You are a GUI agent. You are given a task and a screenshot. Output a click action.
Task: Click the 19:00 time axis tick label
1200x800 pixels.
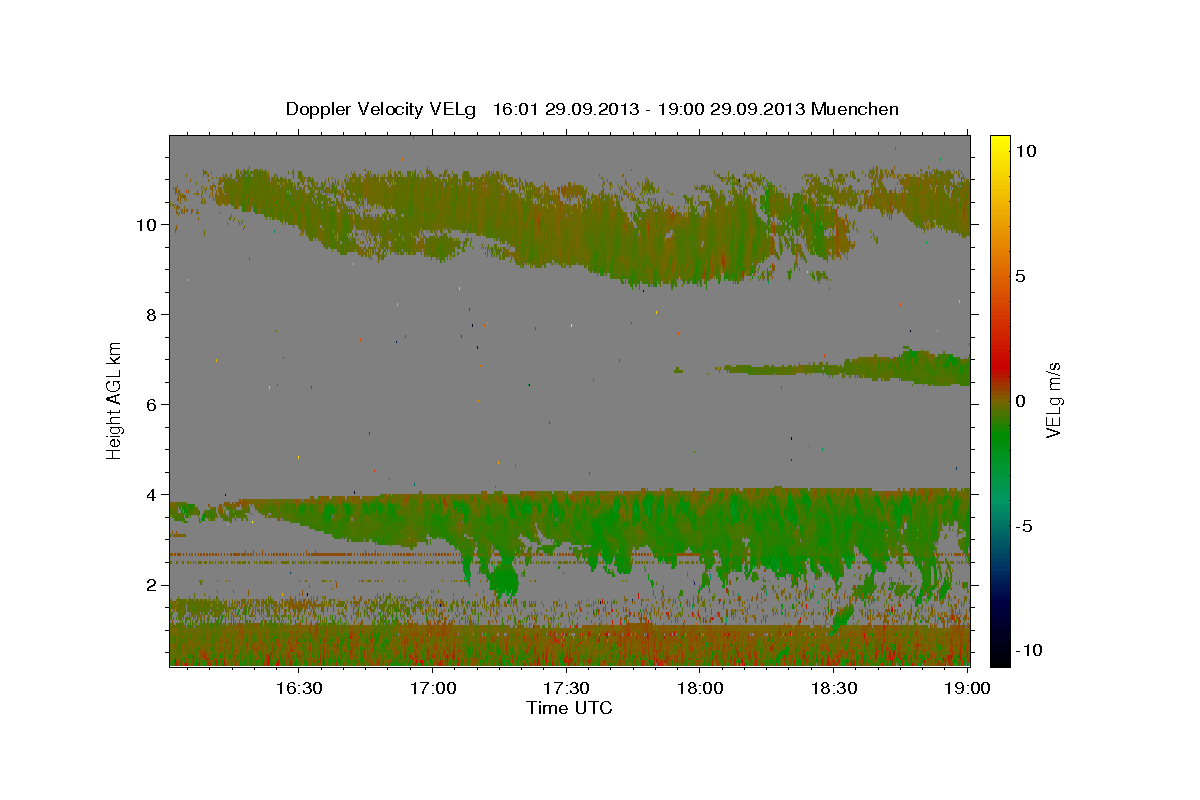pos(967,688)
